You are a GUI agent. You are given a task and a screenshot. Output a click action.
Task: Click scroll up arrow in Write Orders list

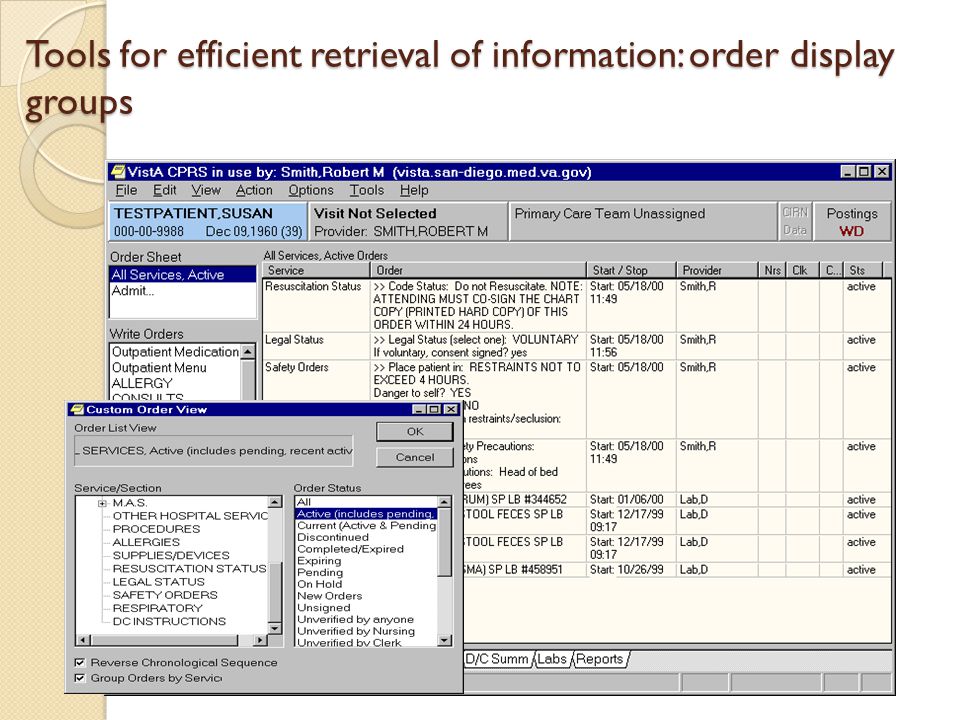click(247, 351)
